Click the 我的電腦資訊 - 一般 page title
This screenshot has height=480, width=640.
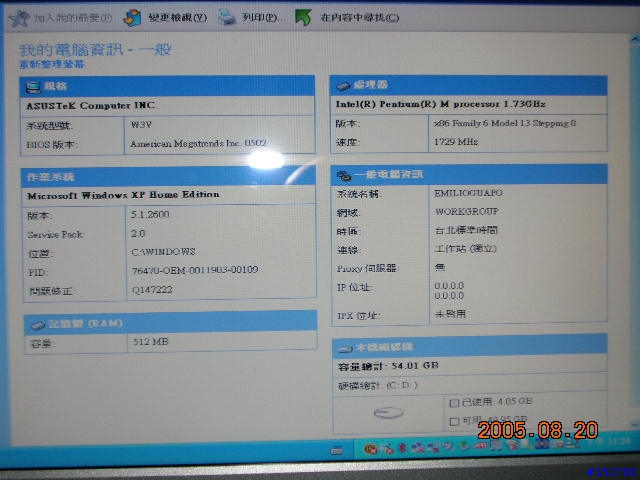click(95, 50)
